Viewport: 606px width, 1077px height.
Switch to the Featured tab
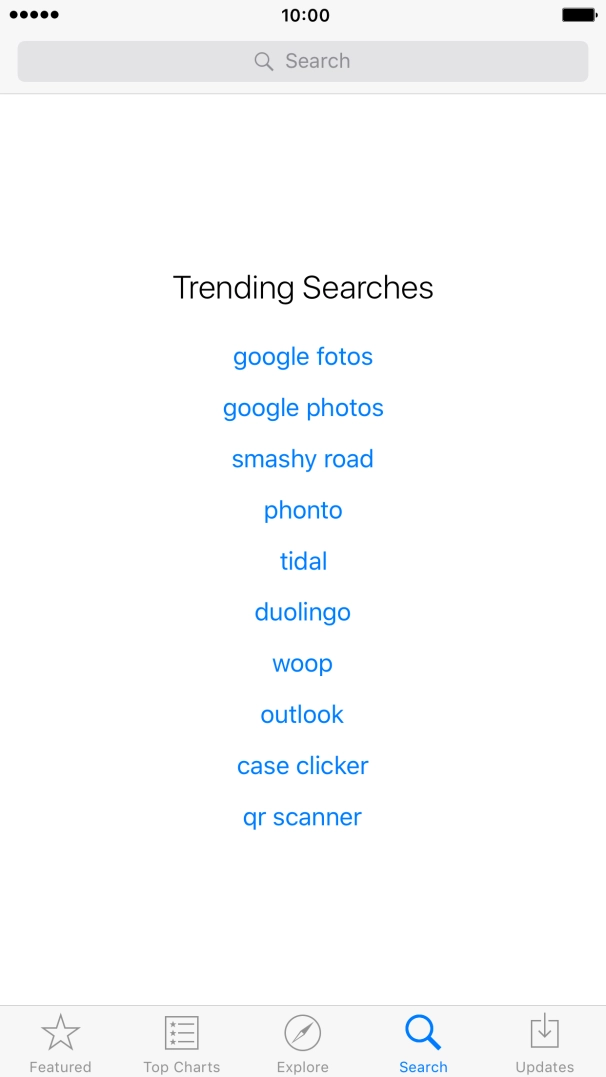pyautogui.click(x=60, y=1043)
